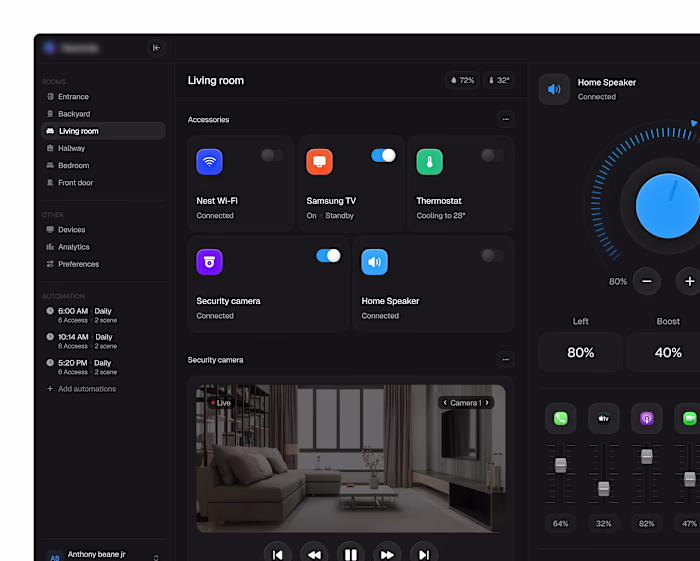Image resolution: width=700 pixels, height=561 pixels.
Task: Click the green Phone app icon
Action: tap(561, 418)
